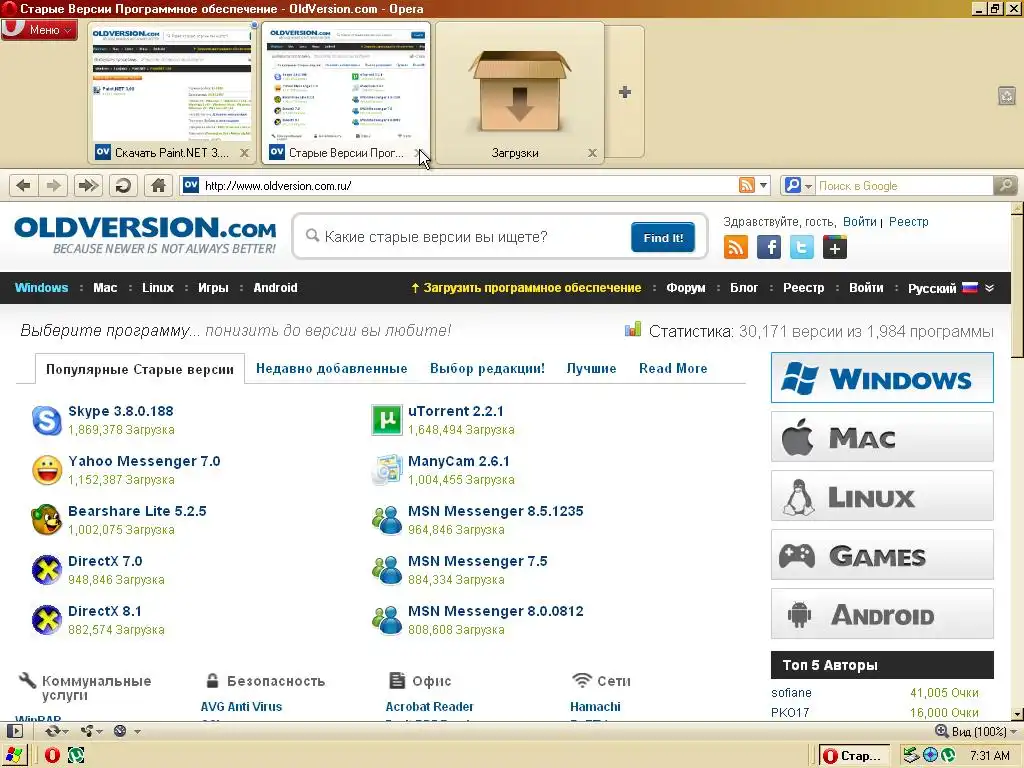Click the Games platform banner

(x=882, y=555)
